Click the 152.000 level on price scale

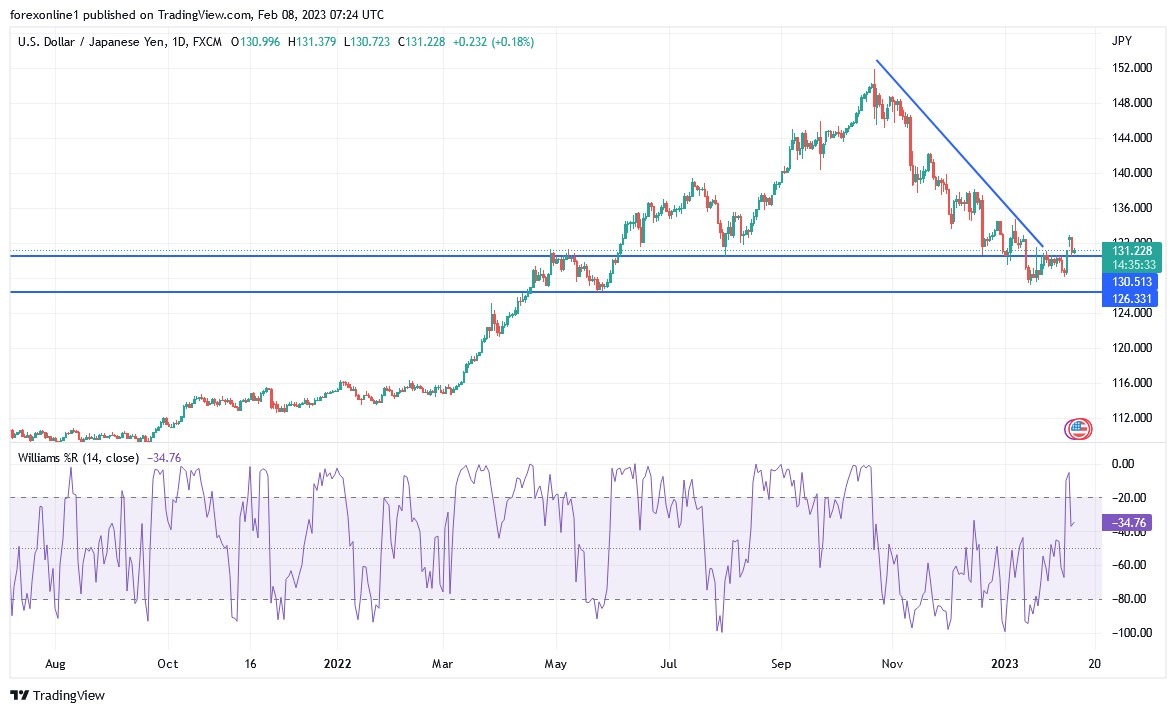(1132, 67)
